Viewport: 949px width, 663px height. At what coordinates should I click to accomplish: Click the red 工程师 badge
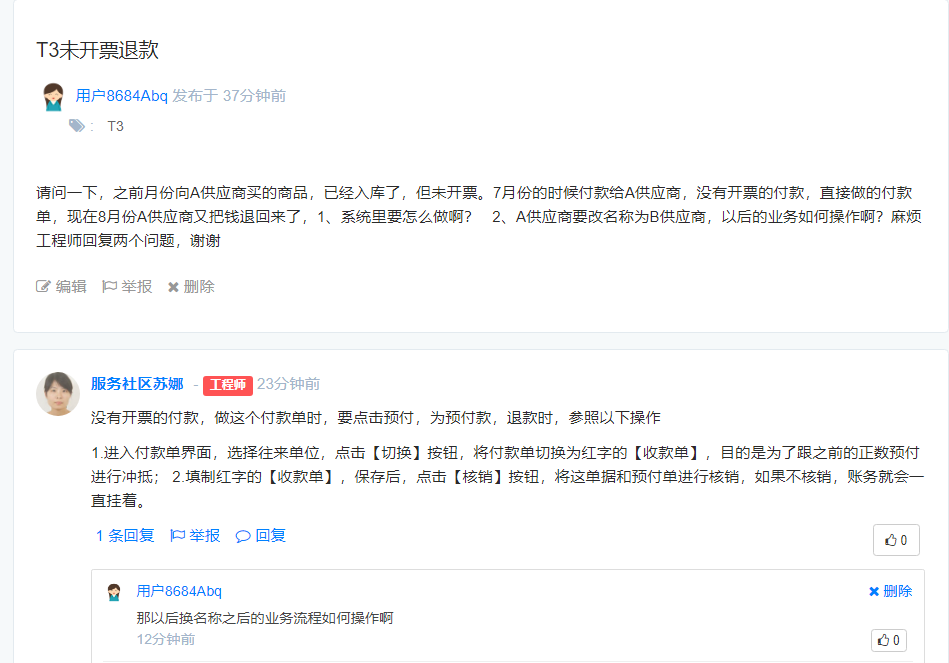click(228, 385)
